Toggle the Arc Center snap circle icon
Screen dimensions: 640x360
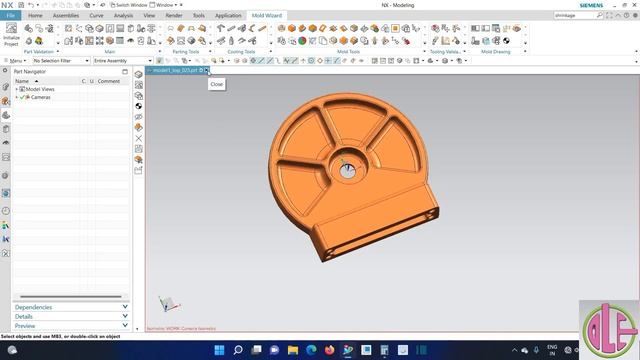click(x=311, y=61)
